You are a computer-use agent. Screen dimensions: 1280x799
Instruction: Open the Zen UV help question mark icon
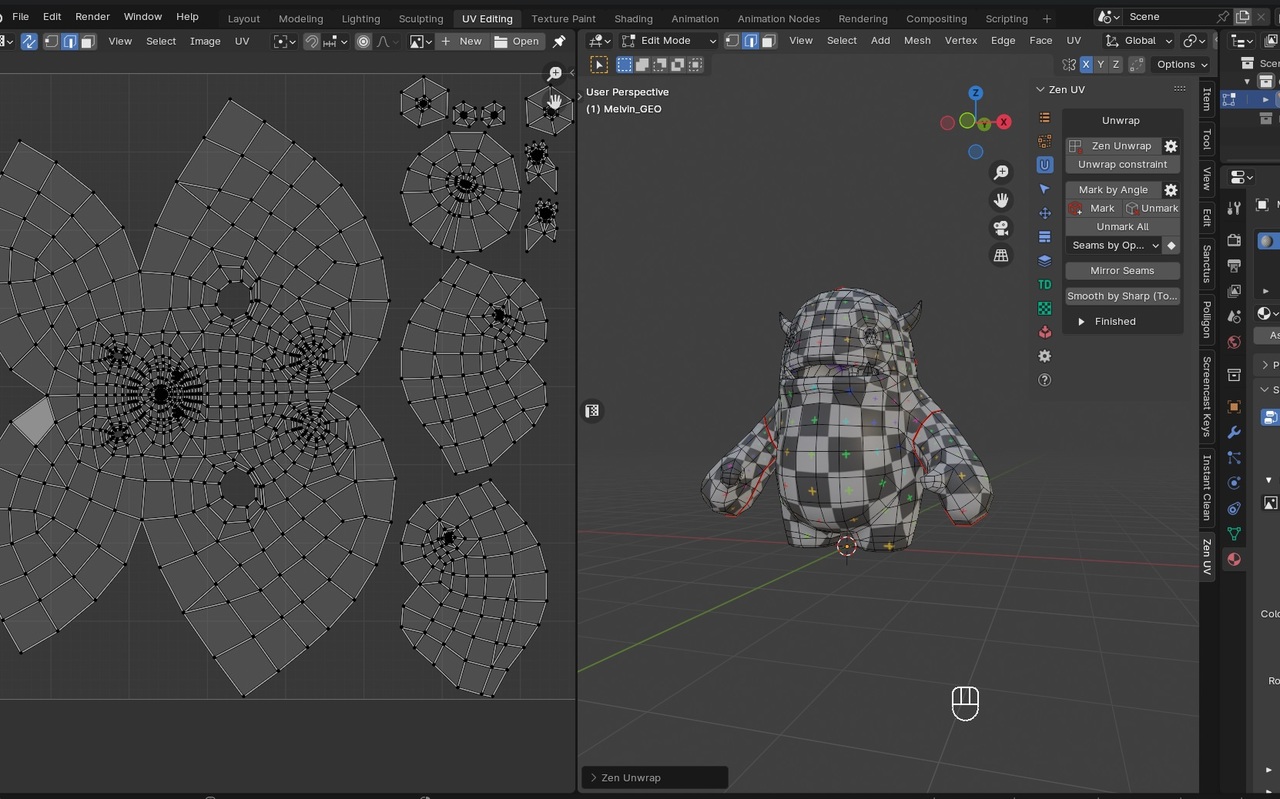click(x=1045, y=380)
